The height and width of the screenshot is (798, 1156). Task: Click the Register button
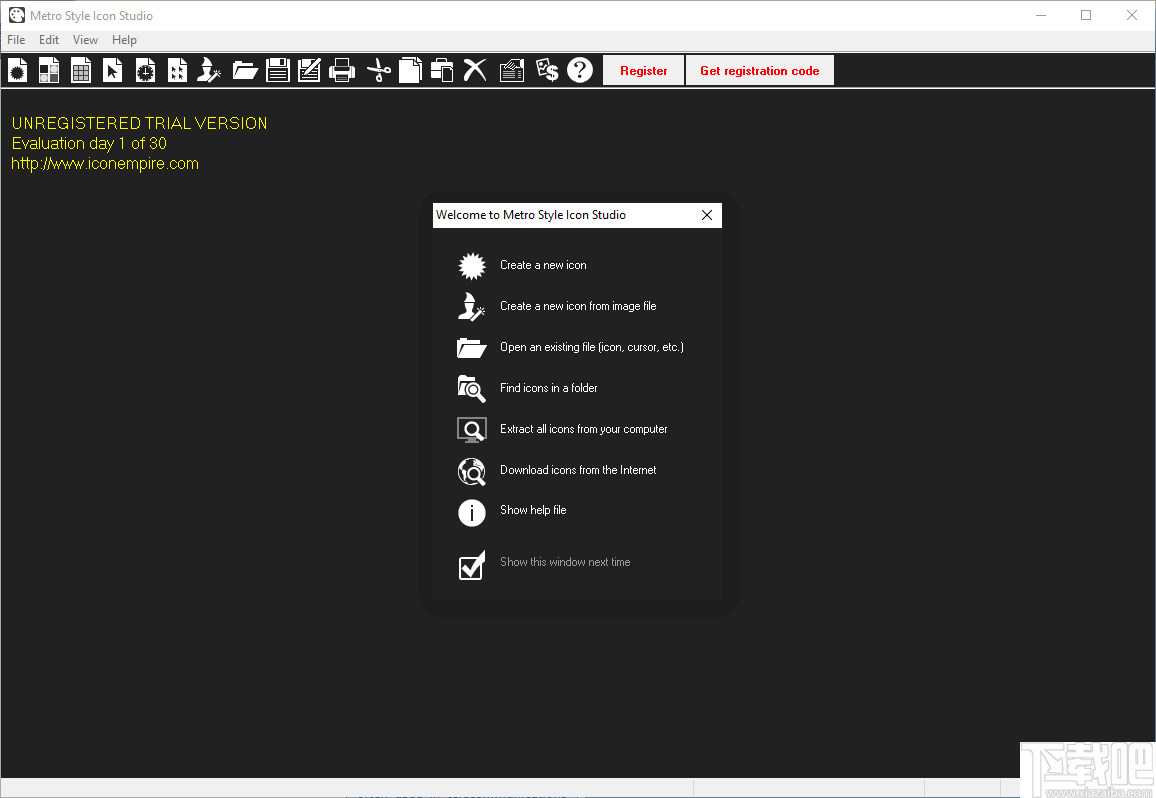pos(644,71)
